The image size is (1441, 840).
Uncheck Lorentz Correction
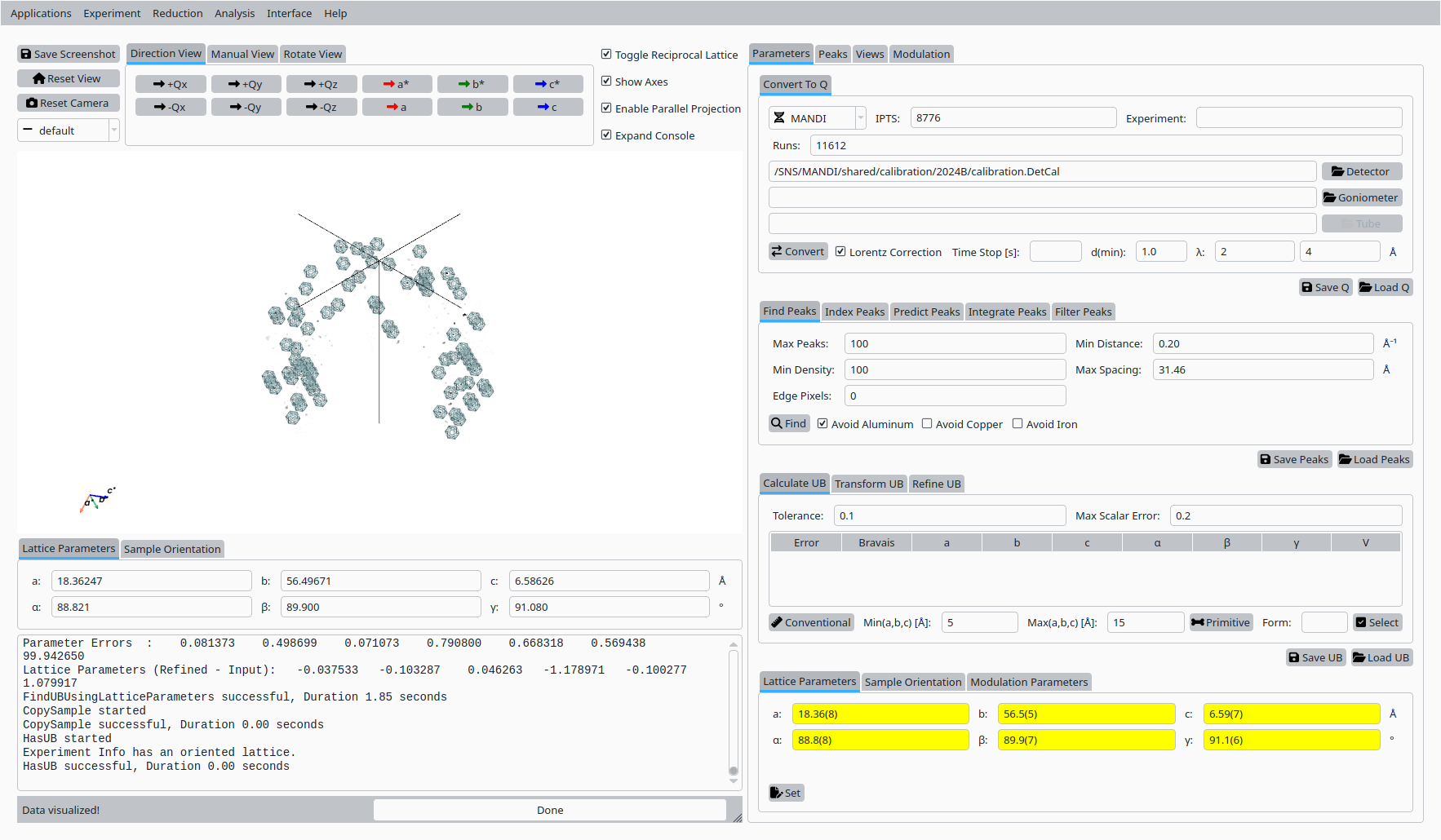(840, 252)
